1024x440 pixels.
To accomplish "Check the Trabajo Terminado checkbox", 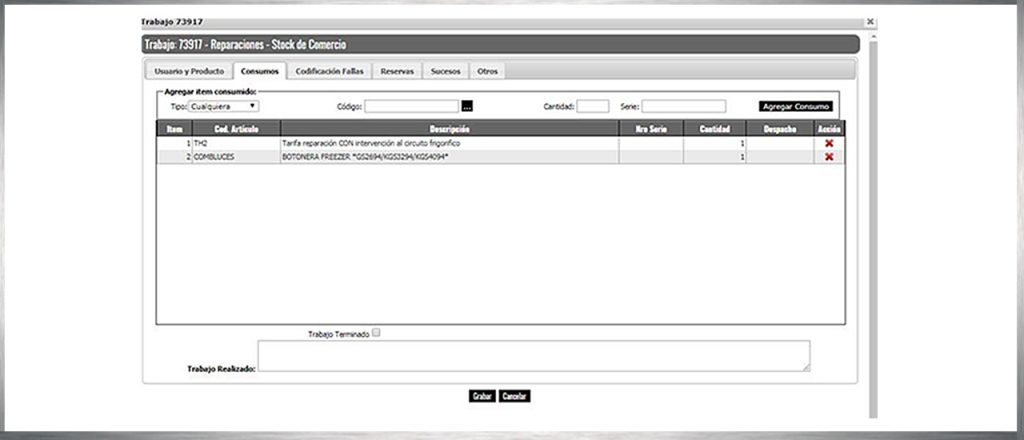I will pos(376,333).
